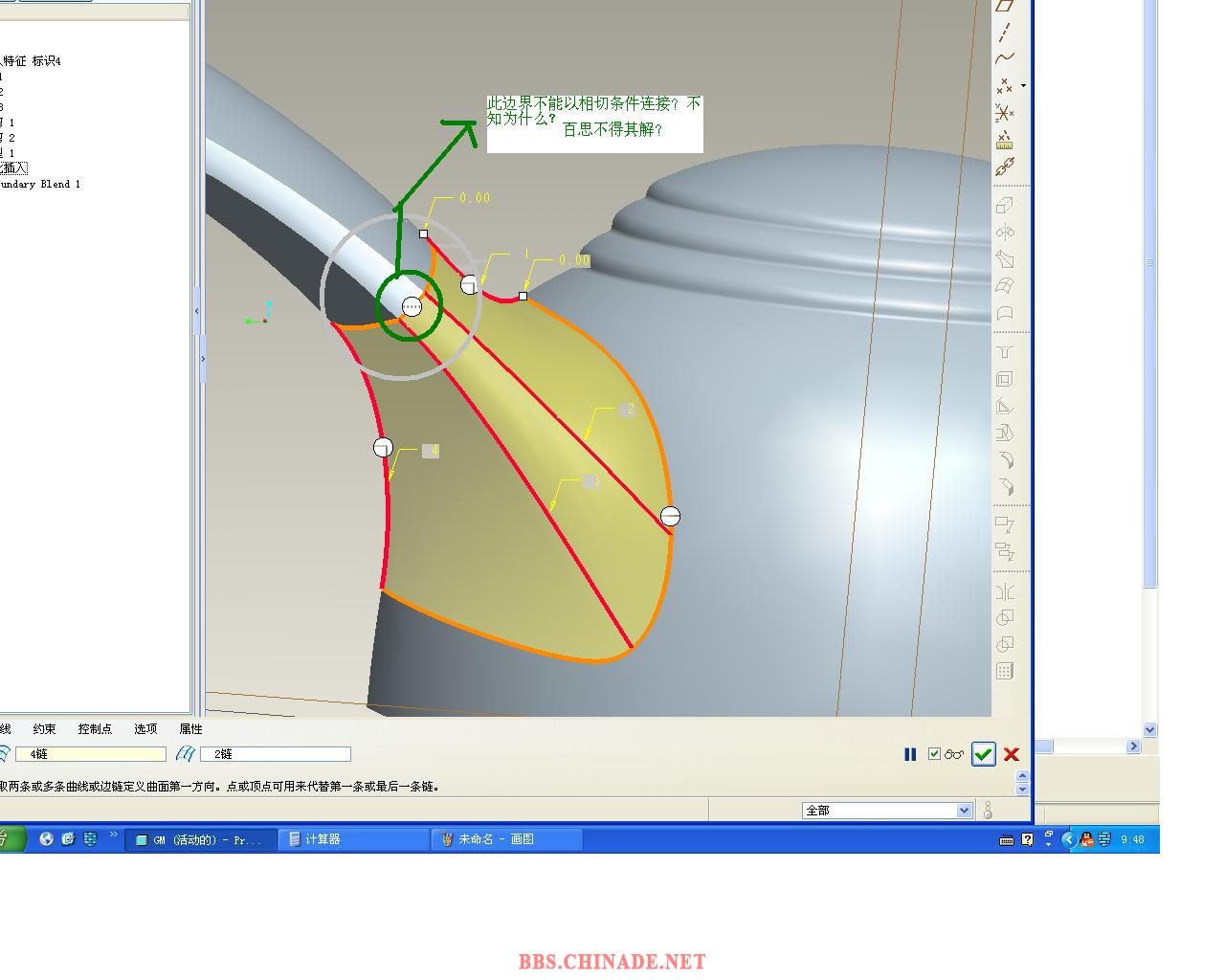
Task: Open the 控制点 tab
Action: pyautogui.click(x=95, y=729)
